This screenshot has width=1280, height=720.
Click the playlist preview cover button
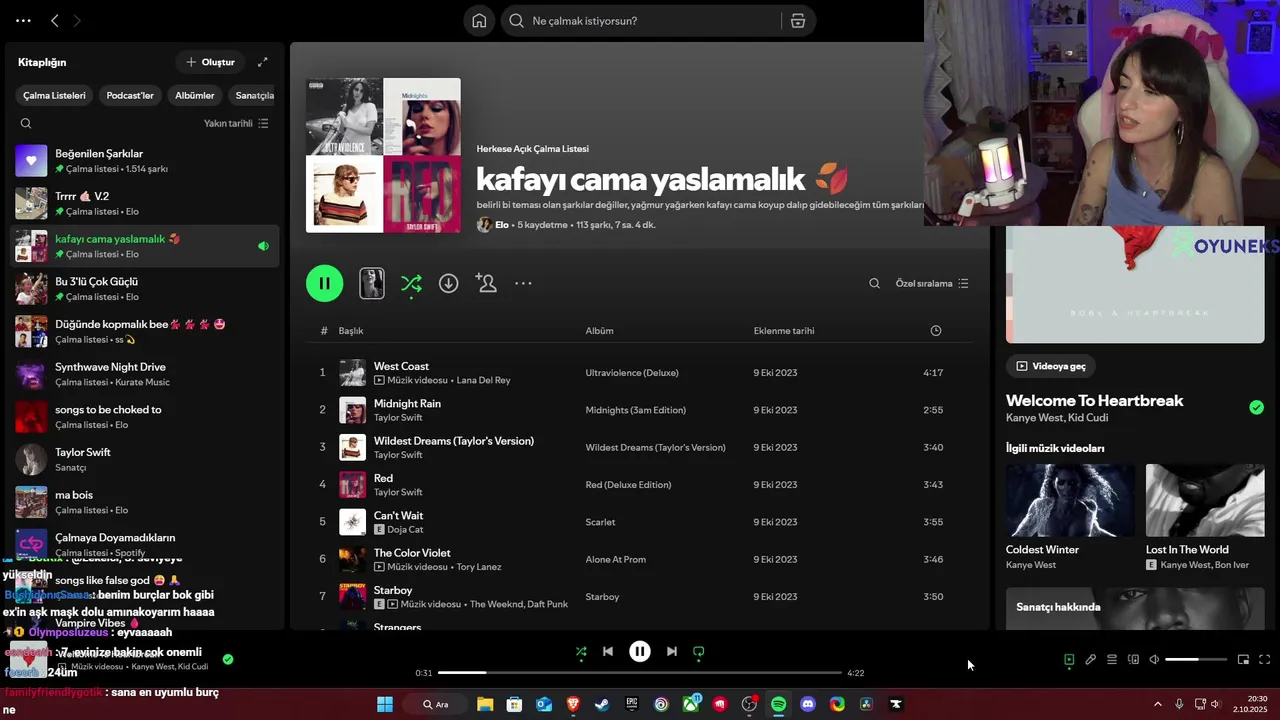pyautogui.click(x=372, y=283)
